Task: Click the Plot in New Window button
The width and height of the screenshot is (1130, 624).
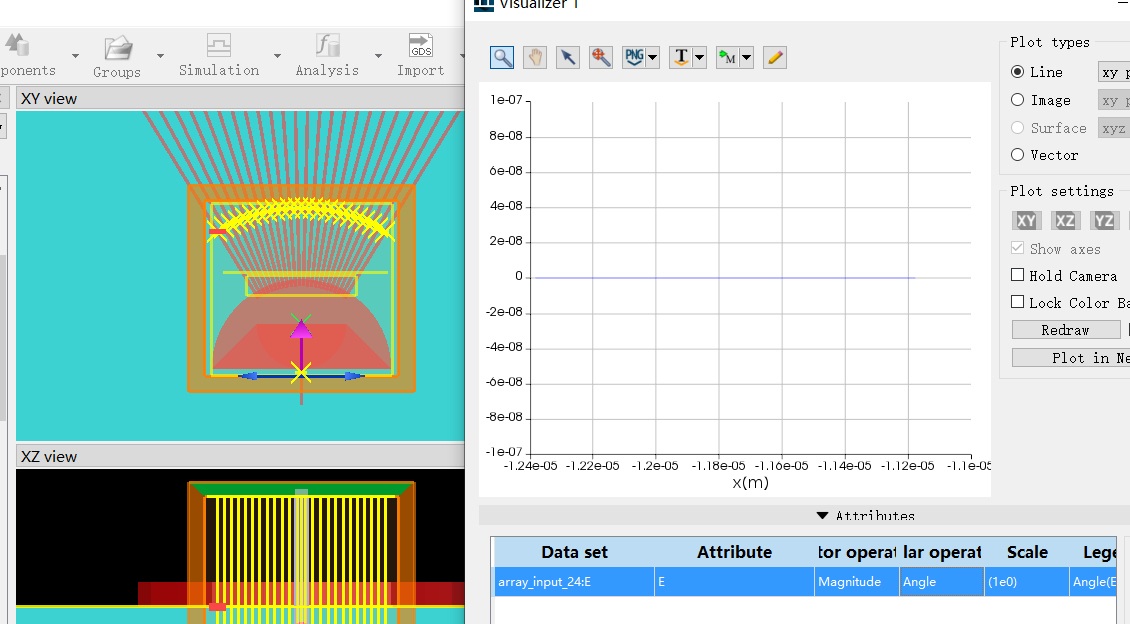Action: [1070, 358]
